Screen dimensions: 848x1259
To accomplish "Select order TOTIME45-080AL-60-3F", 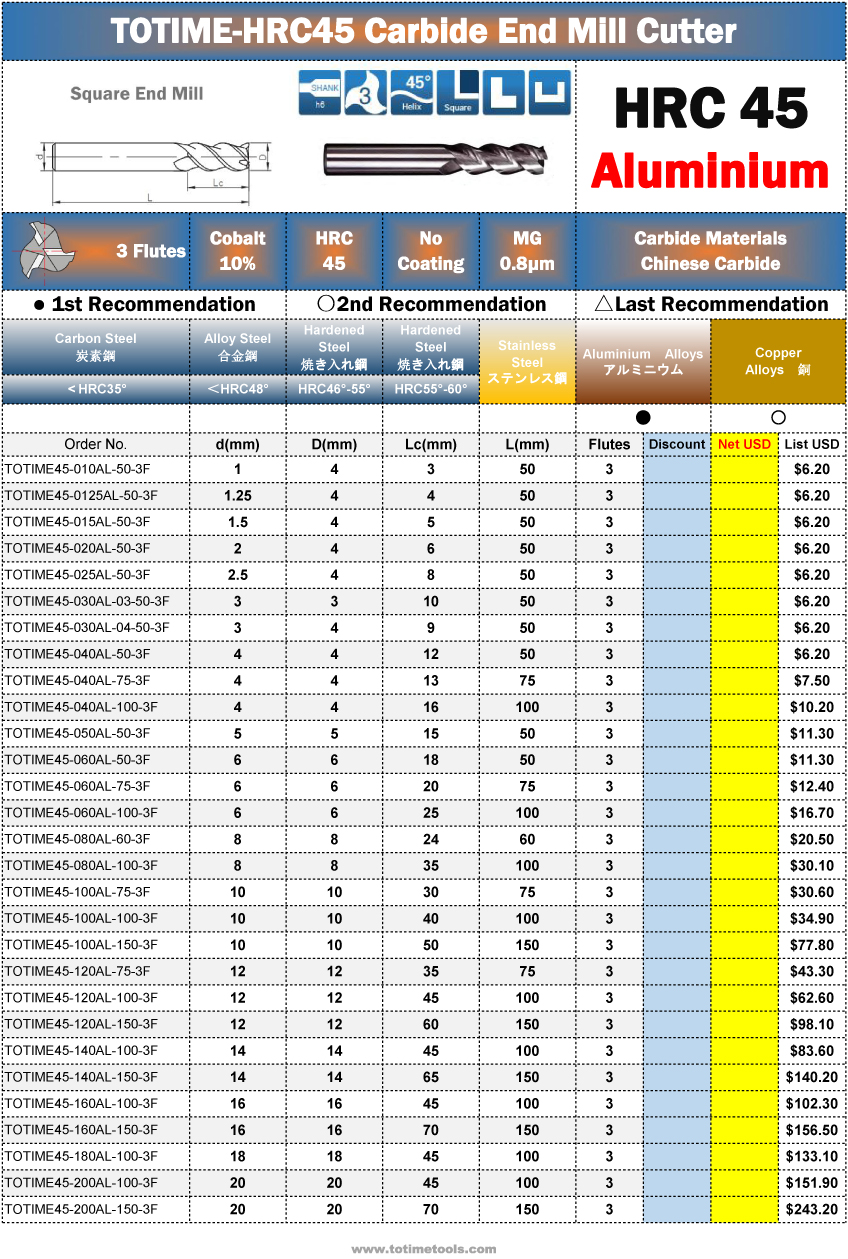I will point(77,839).
